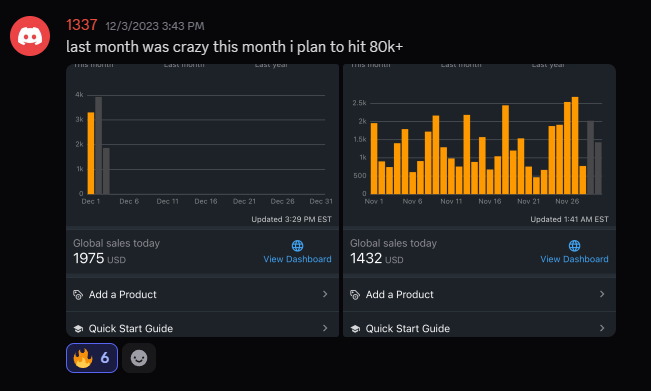The width and height of the screenshot is (651, 391).
Task: Expand chevron on left Add a Product row
Action: pos(325,294)
